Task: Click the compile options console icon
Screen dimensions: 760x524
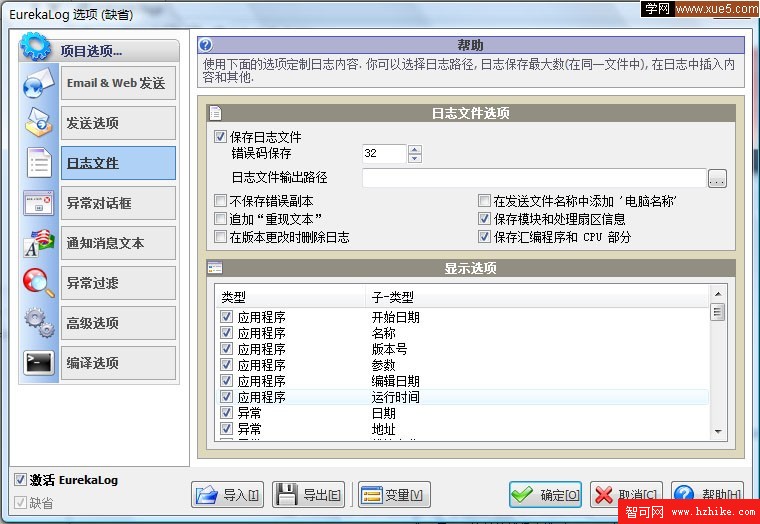Action: pos(38,363)
